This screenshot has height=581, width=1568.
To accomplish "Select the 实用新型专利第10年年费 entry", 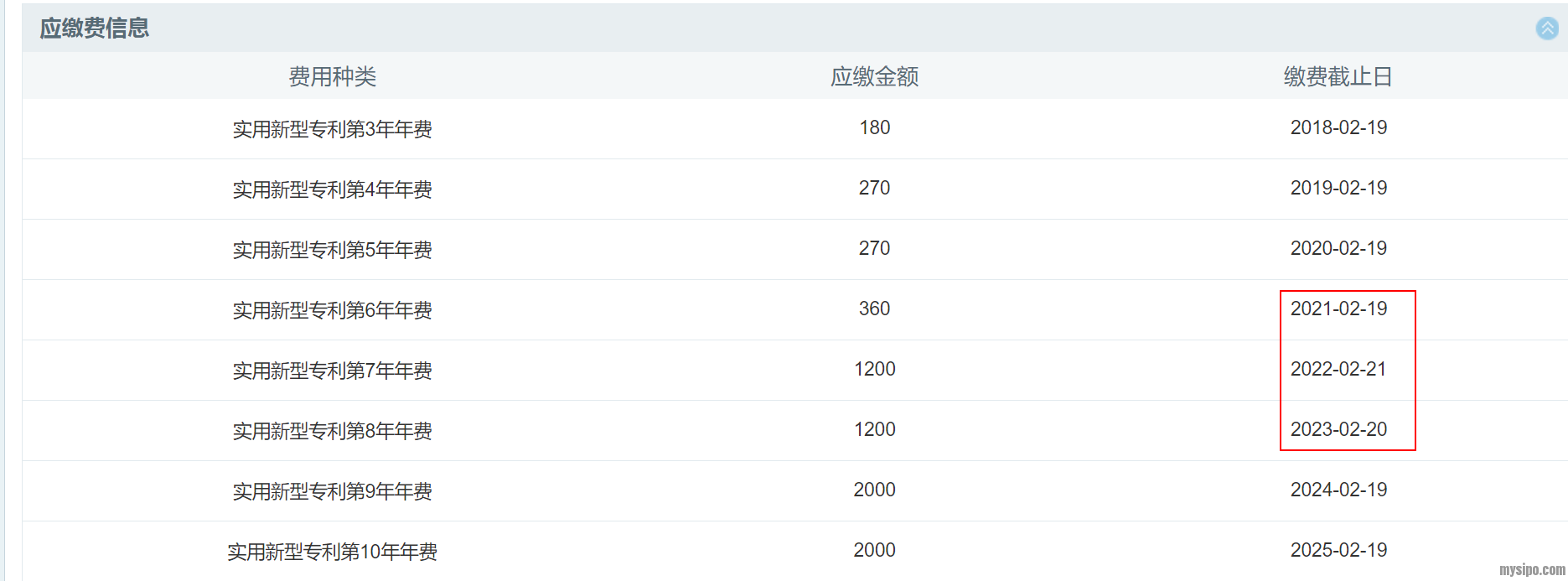I will tap(333, 552).
